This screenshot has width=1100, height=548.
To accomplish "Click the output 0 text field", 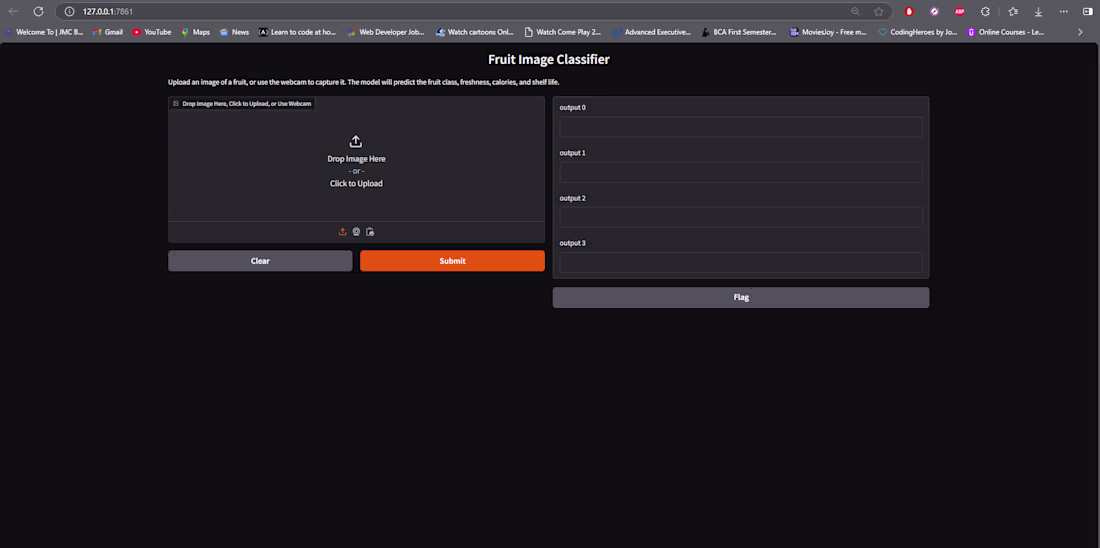I will 741,127.
